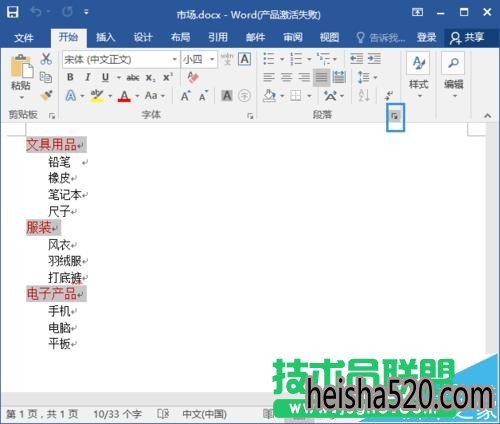Image resolution: width=500 pixels, height=424 pixels.
Task: Toggle italic formatting
Action: [88, 77]
